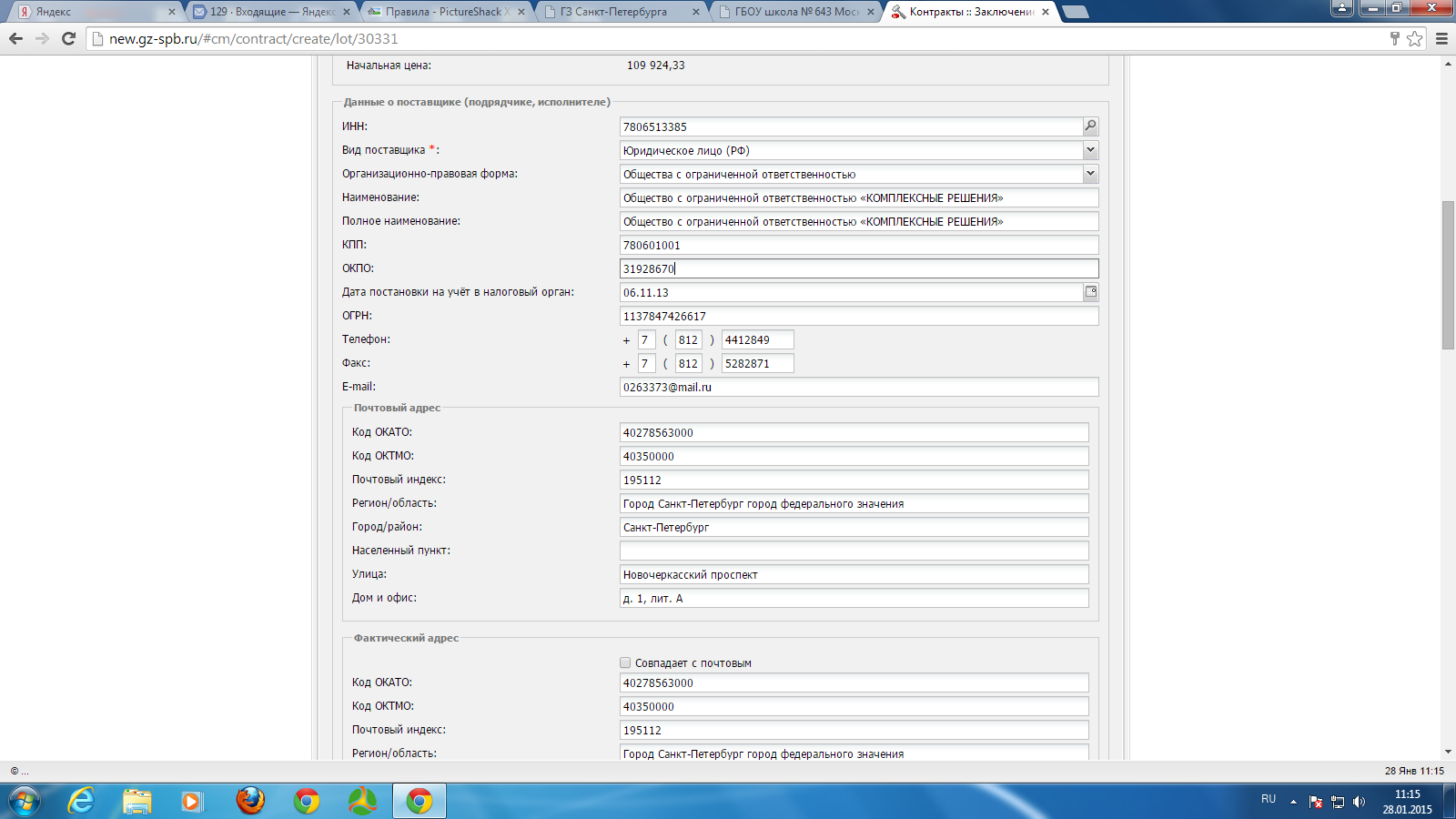Reload the page with the refresh icon
This screenshot has height=819, width=1456.
[68, 38]
